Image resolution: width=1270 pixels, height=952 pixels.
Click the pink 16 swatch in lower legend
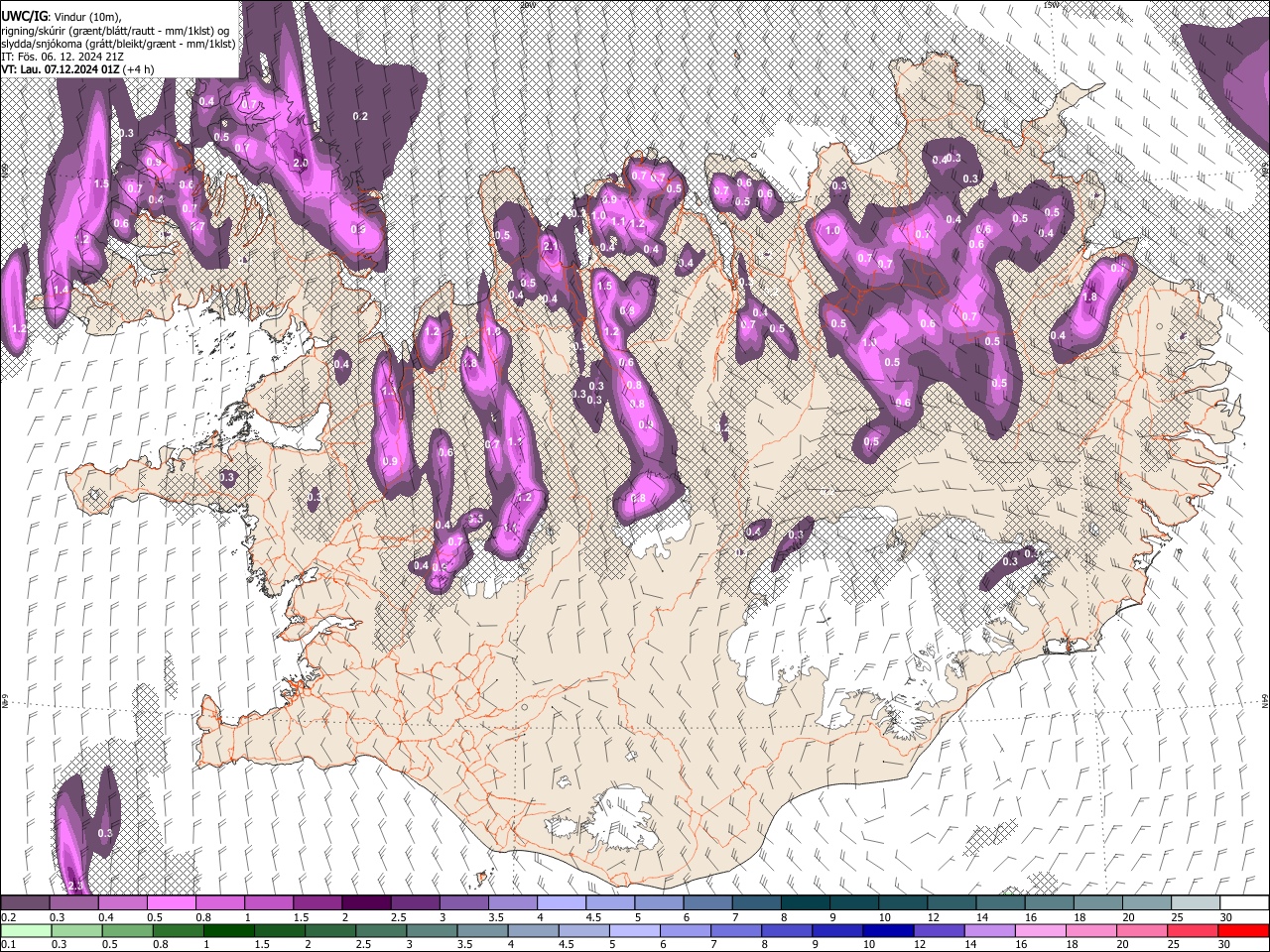tap(1040, 930)
